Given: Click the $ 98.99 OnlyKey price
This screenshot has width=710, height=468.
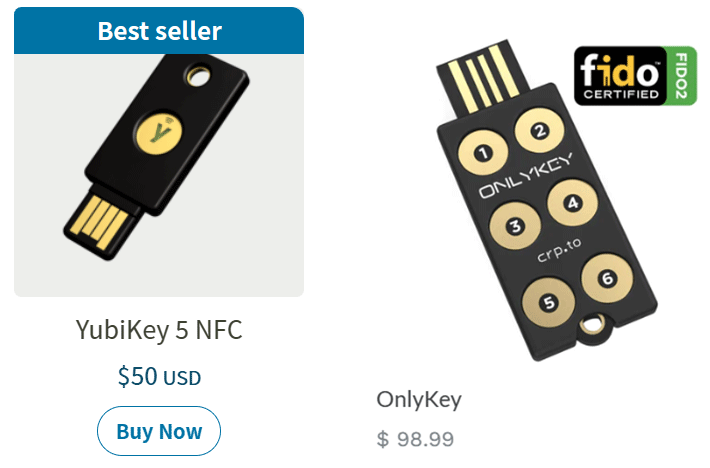Looking at the screenshot, I should point(415,439).
